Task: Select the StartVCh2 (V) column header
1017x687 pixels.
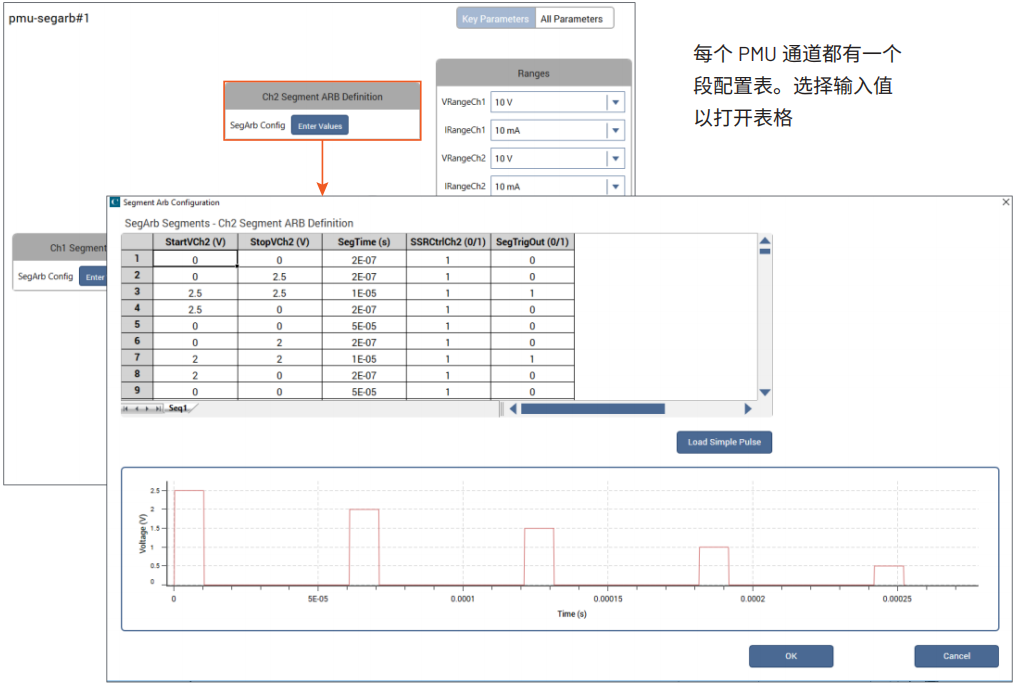Action: [195, 242]
